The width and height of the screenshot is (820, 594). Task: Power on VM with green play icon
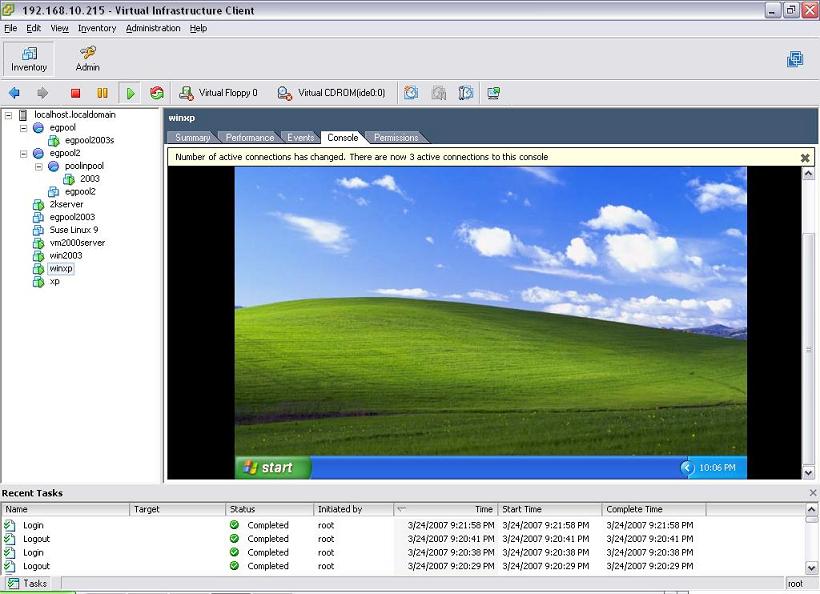pos(130,93)
